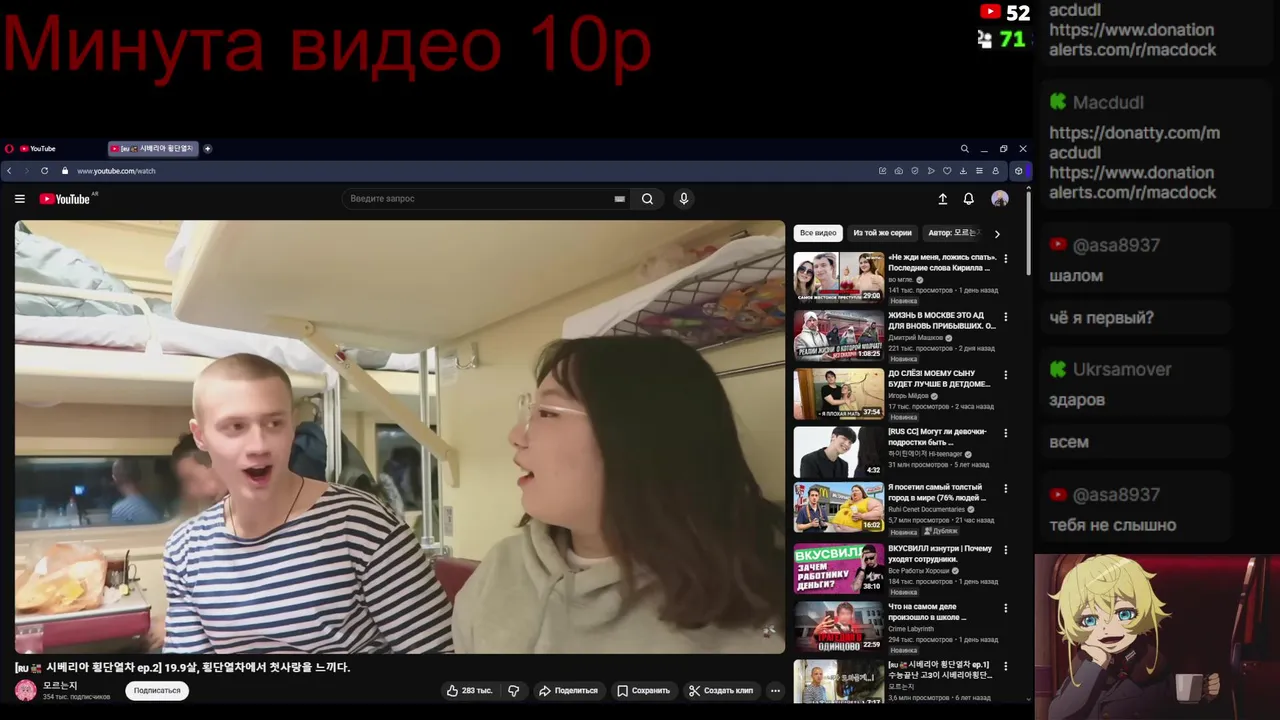Open thumbnail of ep.1 시베리아 횡단열차 video
Viewport: 1280px width, 720px height.
coord(839,682)
